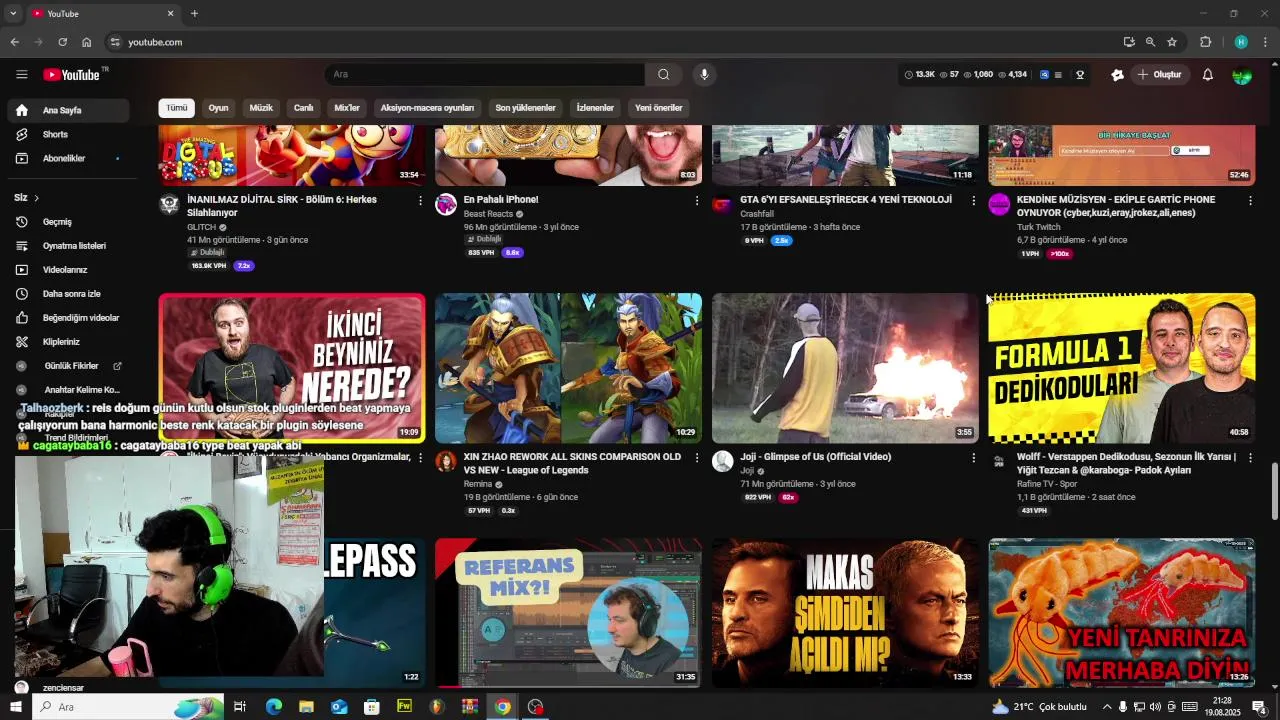Click the YouTube search input field

click(484, 74)
